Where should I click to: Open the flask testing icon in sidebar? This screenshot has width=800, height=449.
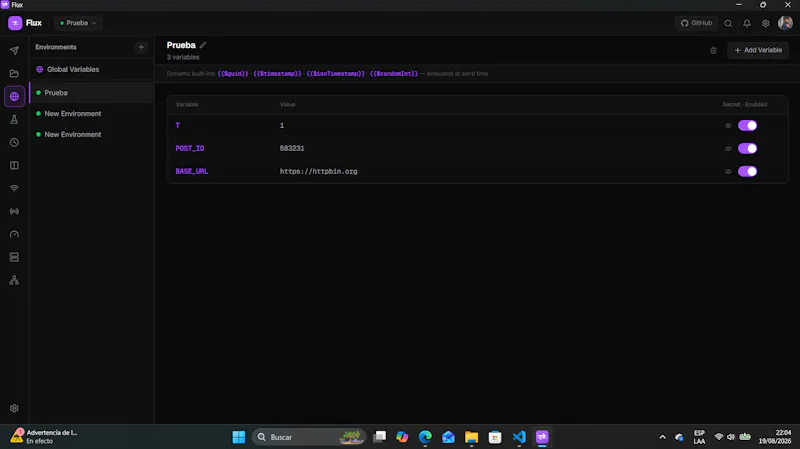click(14, 119)
